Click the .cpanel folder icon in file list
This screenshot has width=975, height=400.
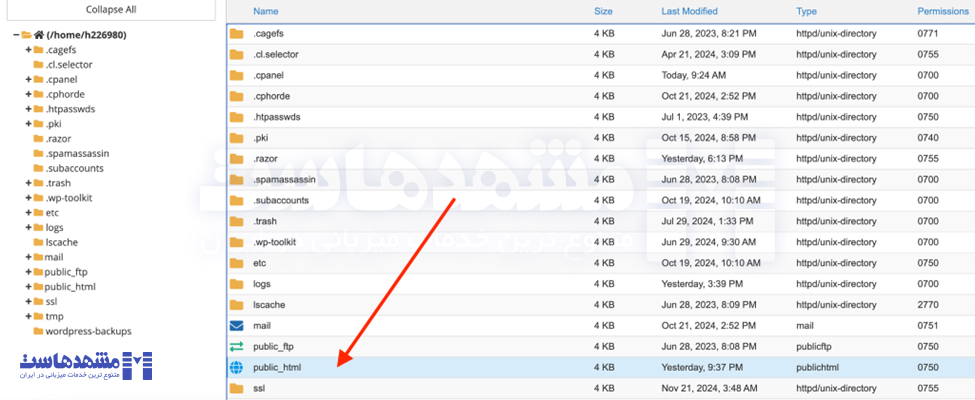tap(237, 75)
